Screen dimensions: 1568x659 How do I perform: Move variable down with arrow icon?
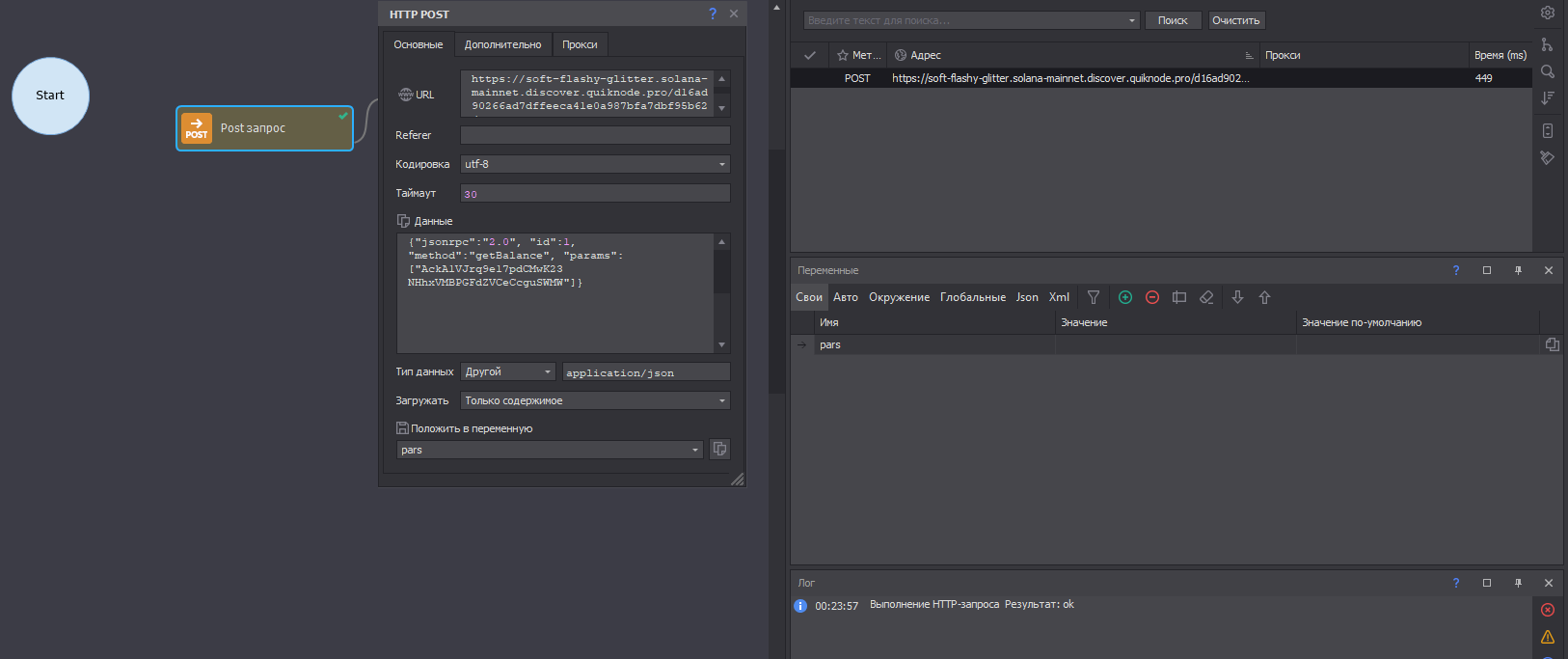[1237, 297]
